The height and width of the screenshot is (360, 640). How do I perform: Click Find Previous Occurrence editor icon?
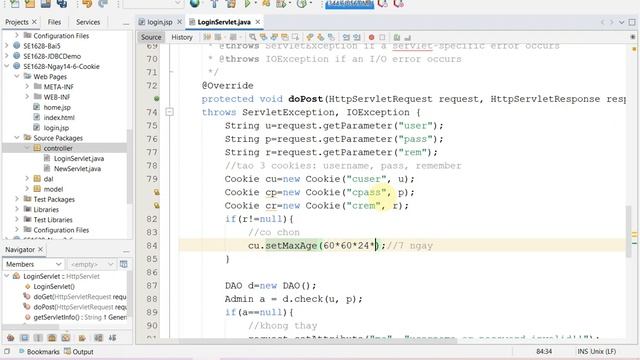click(x=263, y=37)
